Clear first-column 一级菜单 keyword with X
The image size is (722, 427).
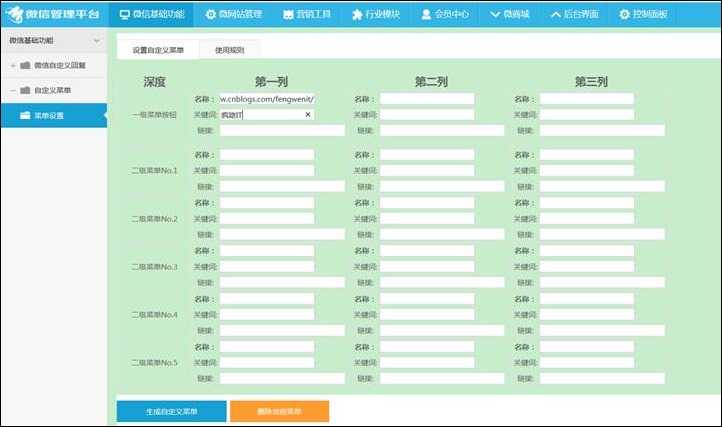pyautogui.click(x=308, y=115)
